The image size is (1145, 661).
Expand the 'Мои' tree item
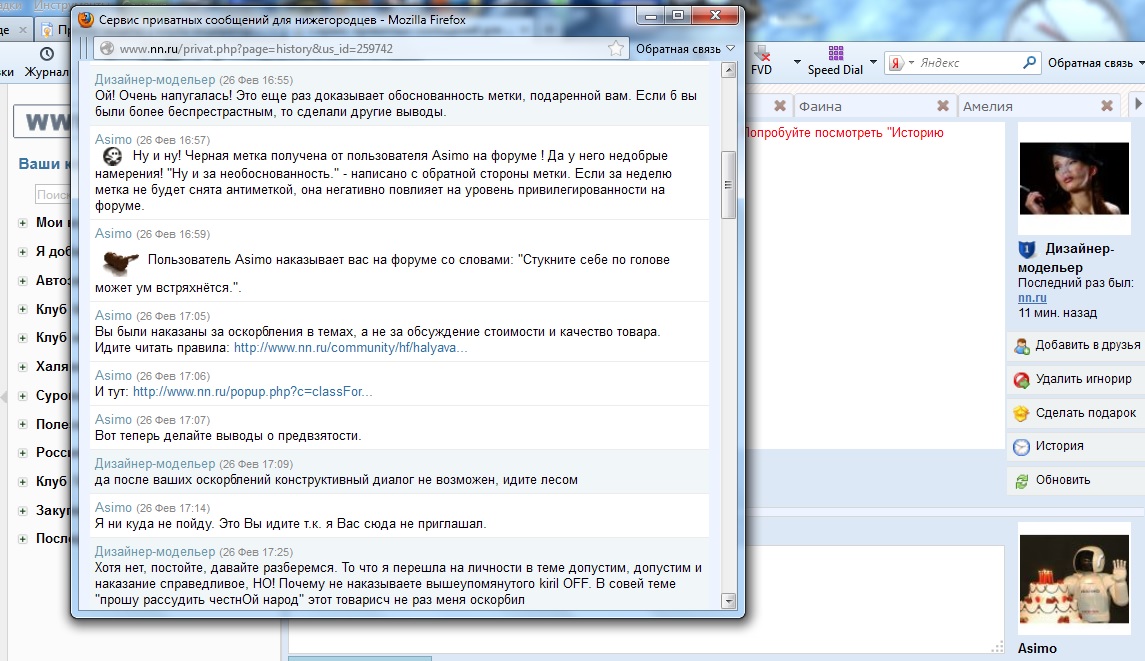point(23,223)
